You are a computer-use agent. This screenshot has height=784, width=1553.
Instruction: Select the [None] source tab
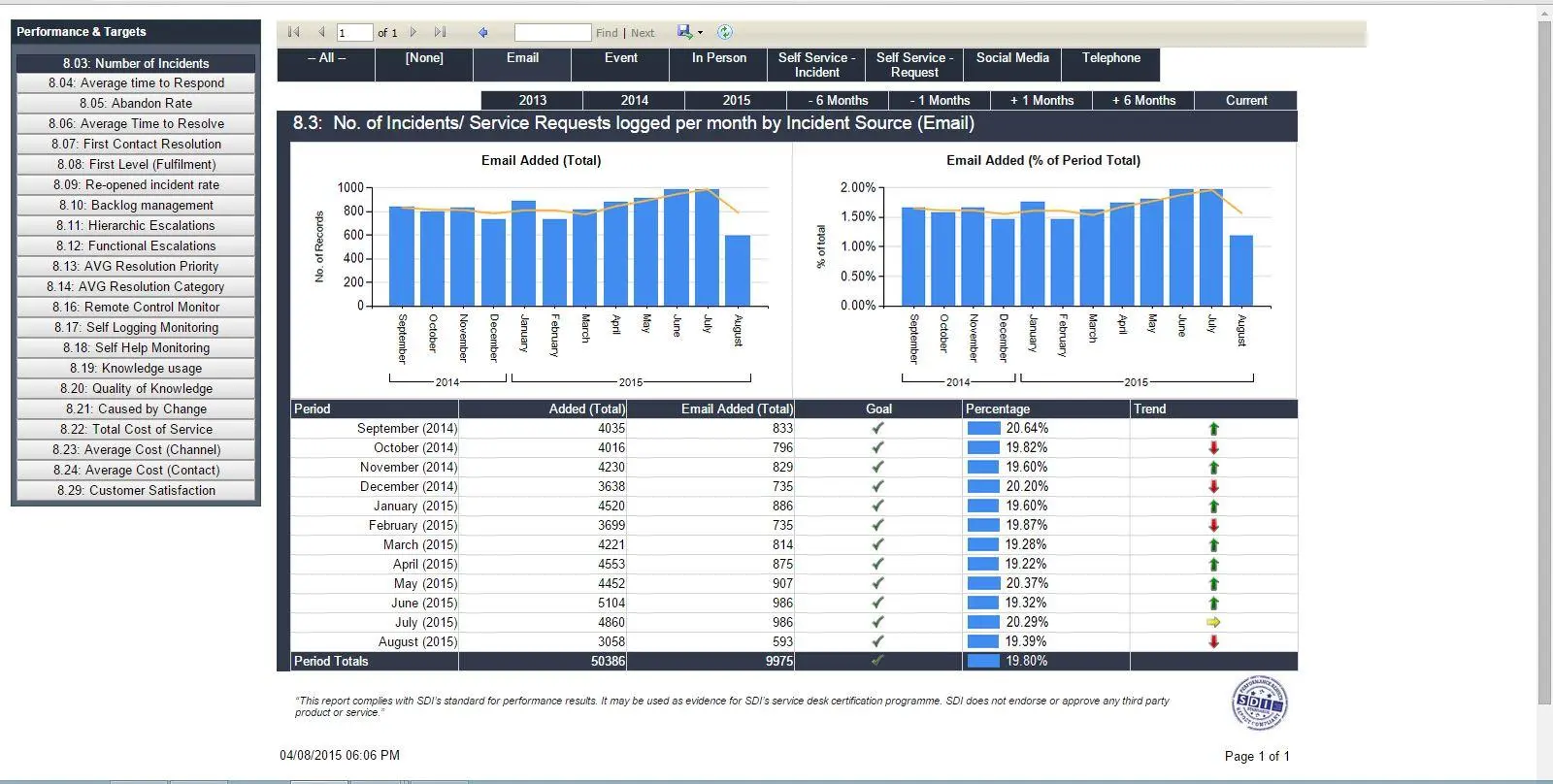pyautogui.click(x=424, y=65)
